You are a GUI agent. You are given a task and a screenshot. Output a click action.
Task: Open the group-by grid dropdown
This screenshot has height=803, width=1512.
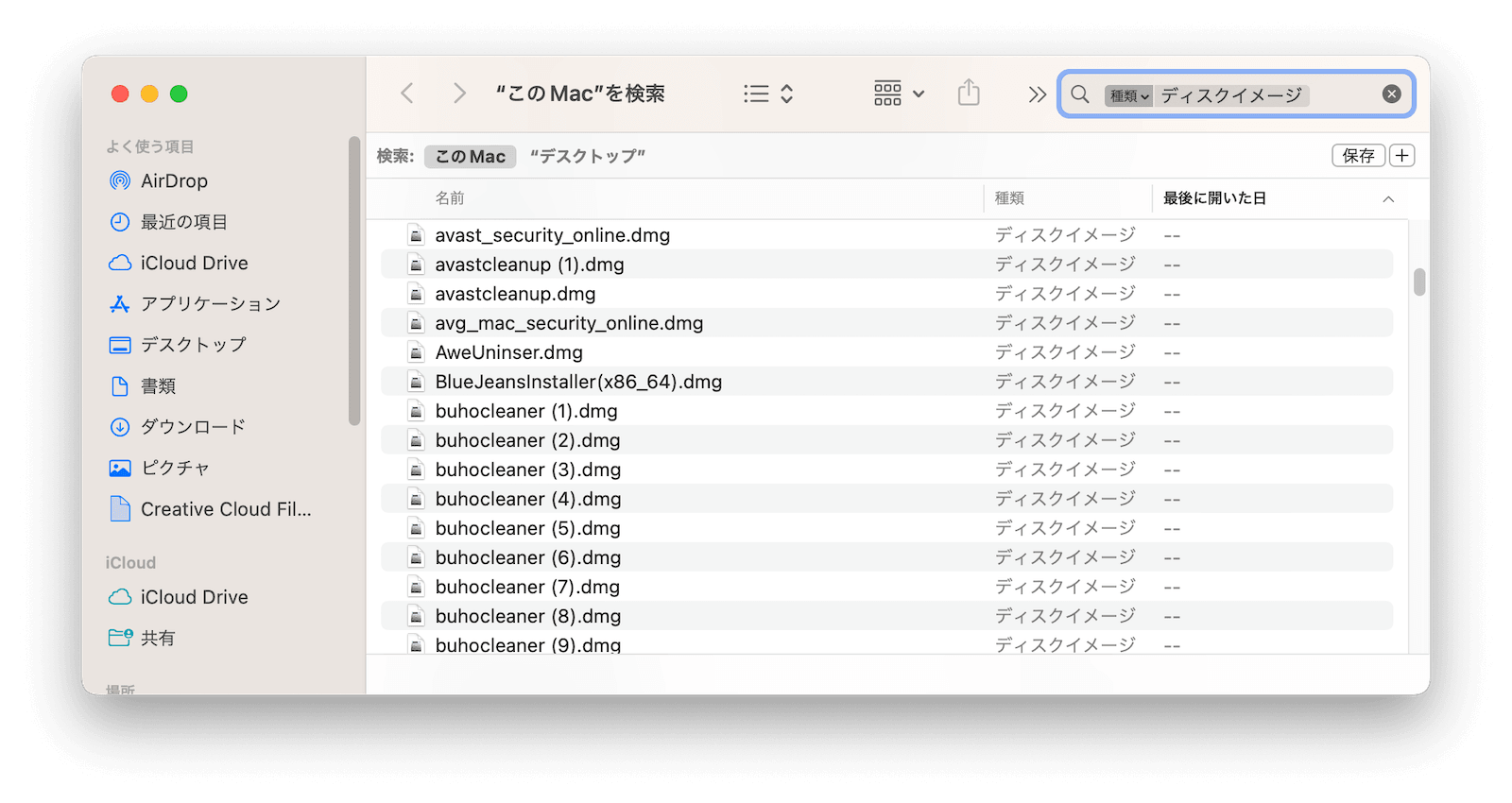(899, 94)
